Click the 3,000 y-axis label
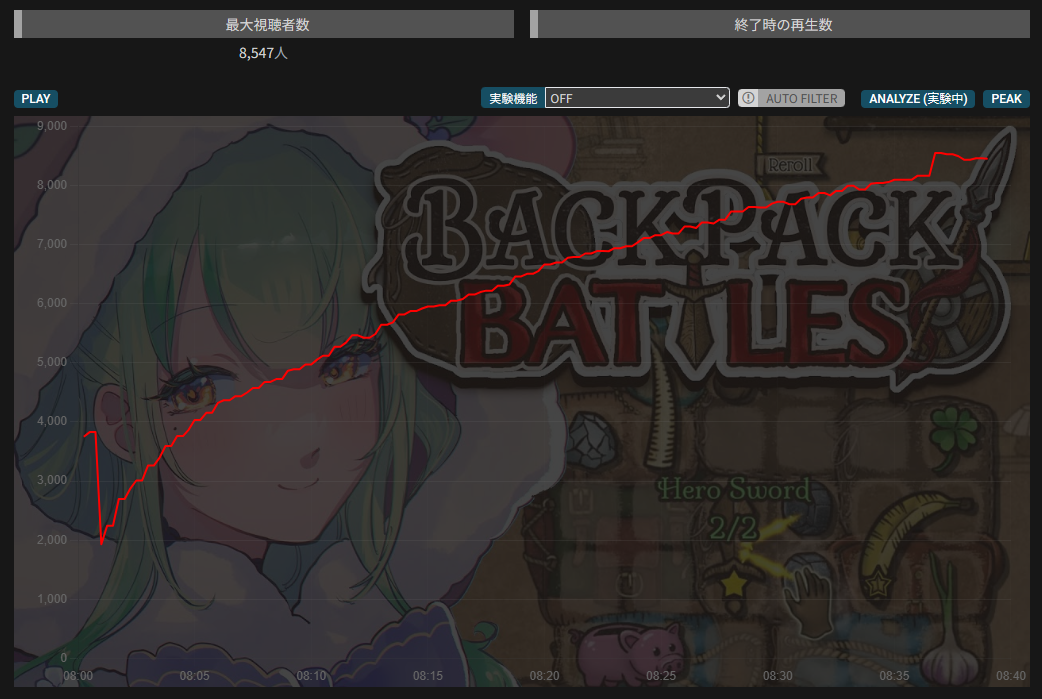The height and width of the screenshot is (699, 1042). pyautogui.click(x=52, y=480)
